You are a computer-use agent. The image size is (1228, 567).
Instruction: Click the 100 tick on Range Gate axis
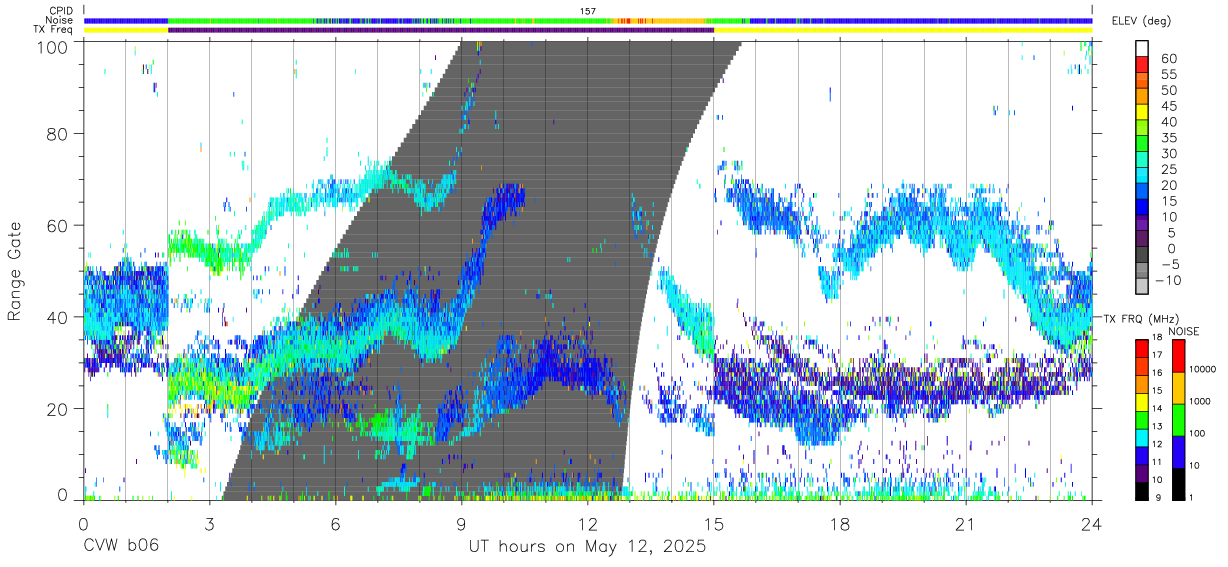coord(54,46)
